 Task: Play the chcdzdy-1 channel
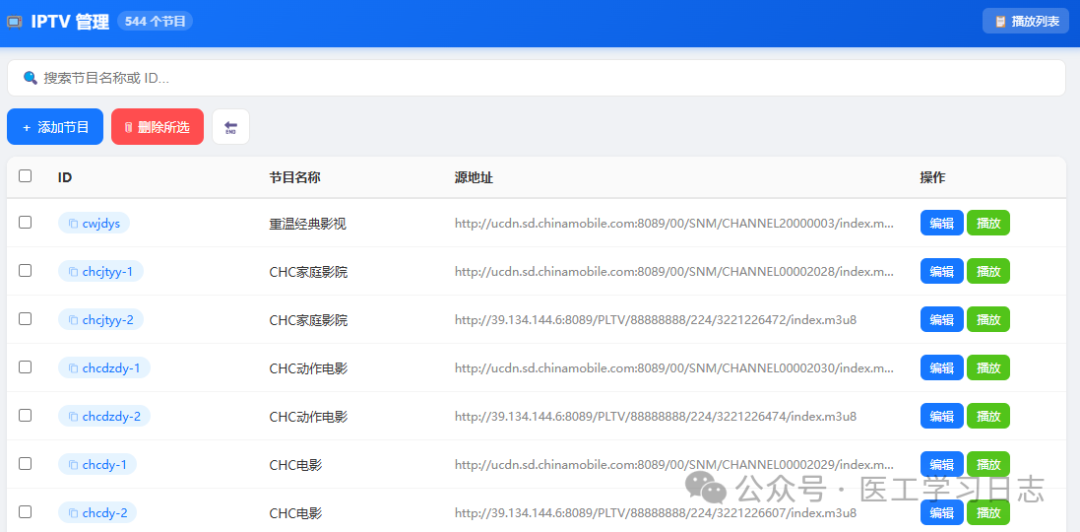988,367
